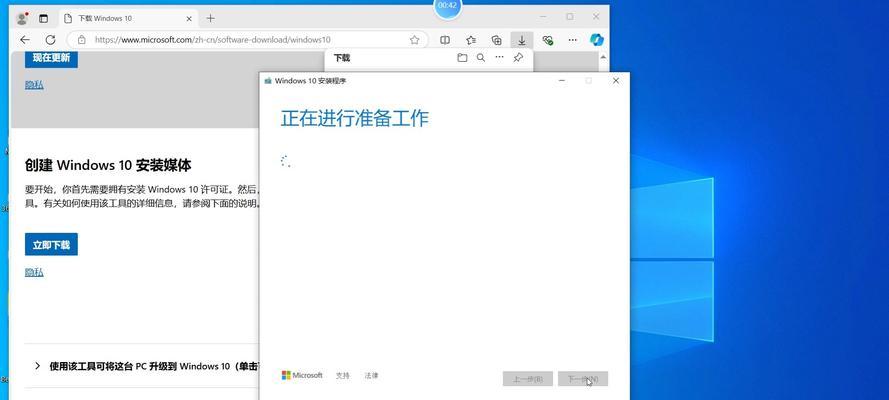Open the 隐私 link under 现在更新

[34, 85]
